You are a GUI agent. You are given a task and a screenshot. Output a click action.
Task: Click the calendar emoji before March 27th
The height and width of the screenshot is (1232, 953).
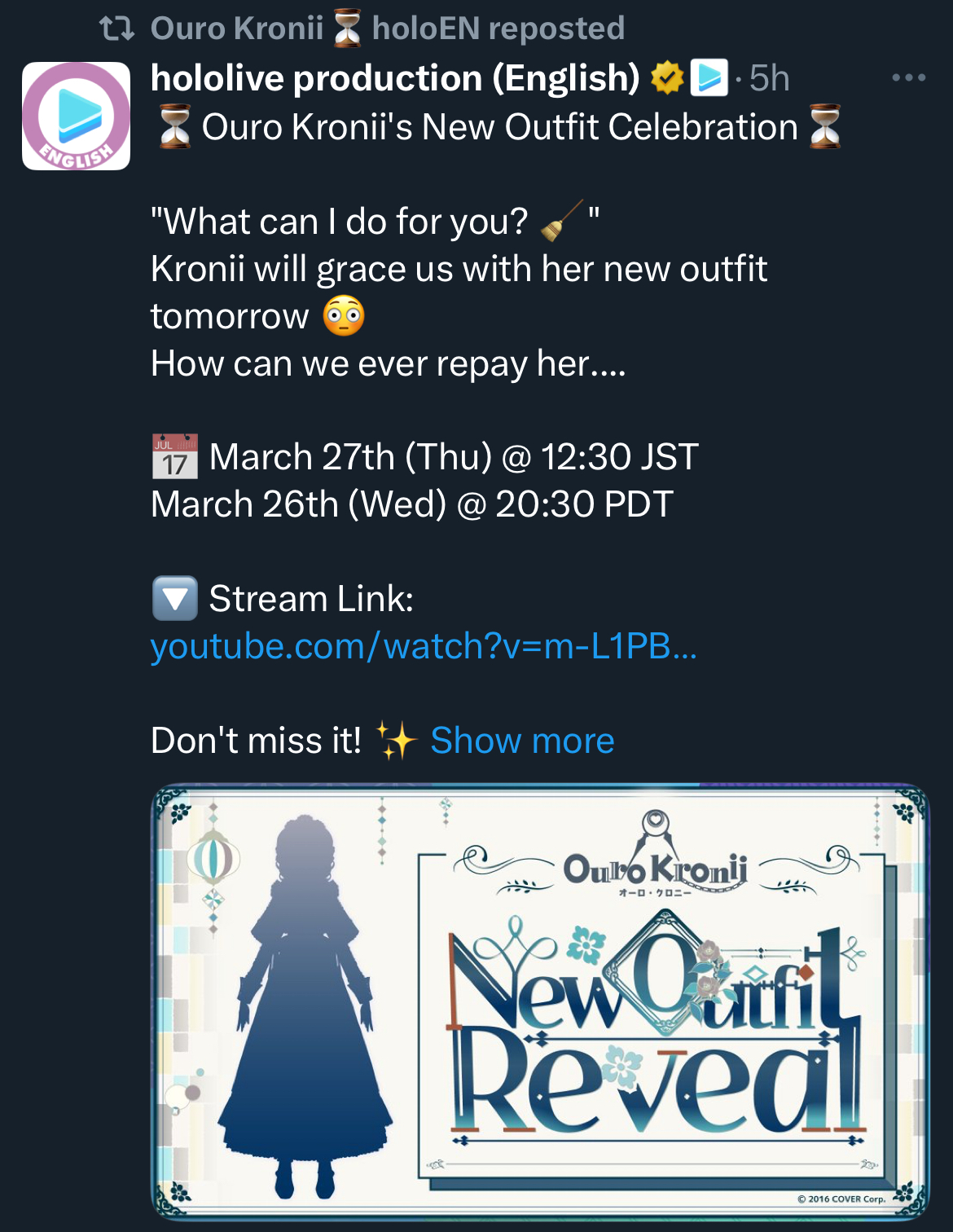tap(175, 456)
